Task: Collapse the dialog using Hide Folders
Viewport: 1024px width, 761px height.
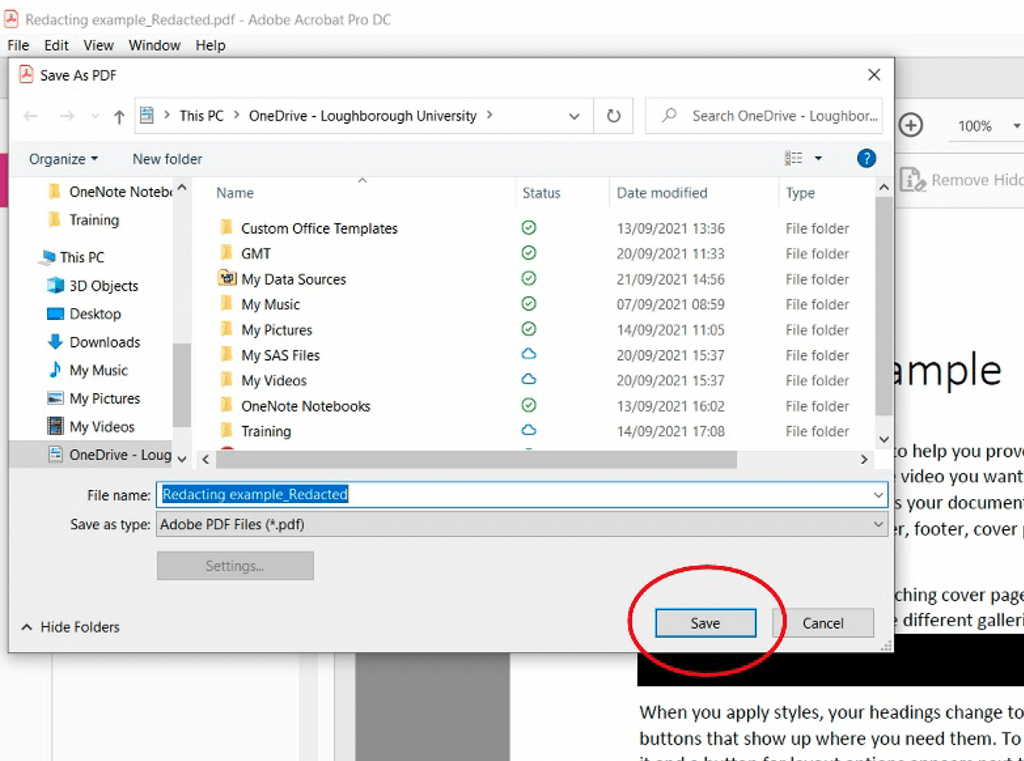Action: (x=69, y=627)
